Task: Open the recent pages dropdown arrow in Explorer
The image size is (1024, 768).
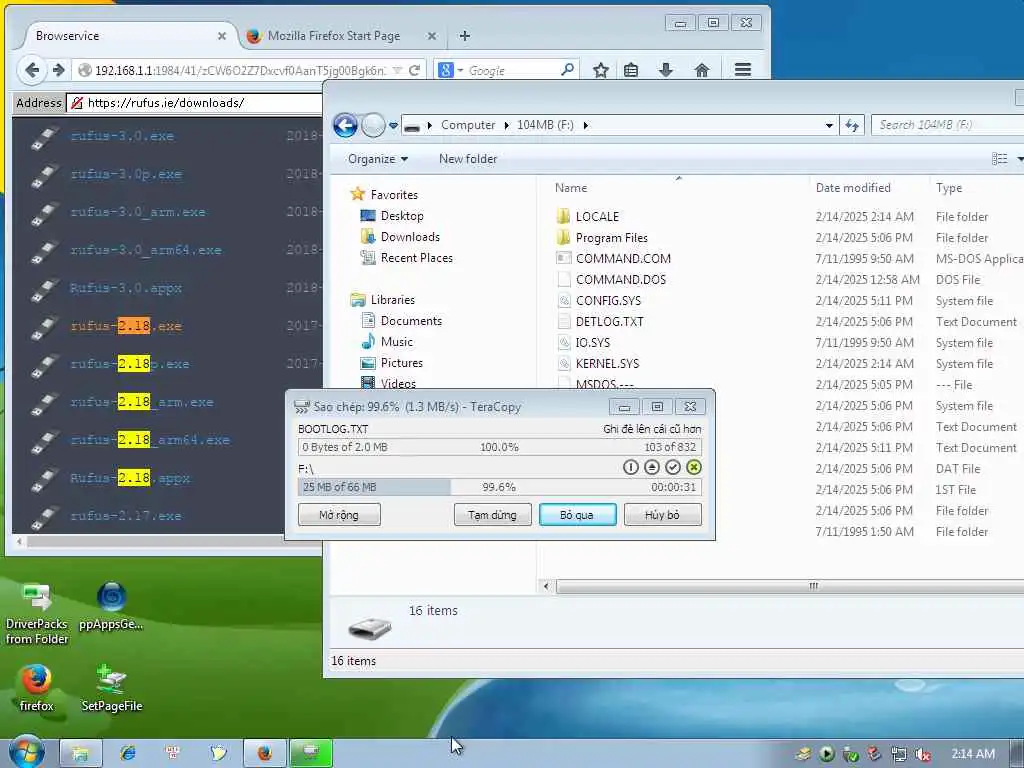Action: coord(393,125)
